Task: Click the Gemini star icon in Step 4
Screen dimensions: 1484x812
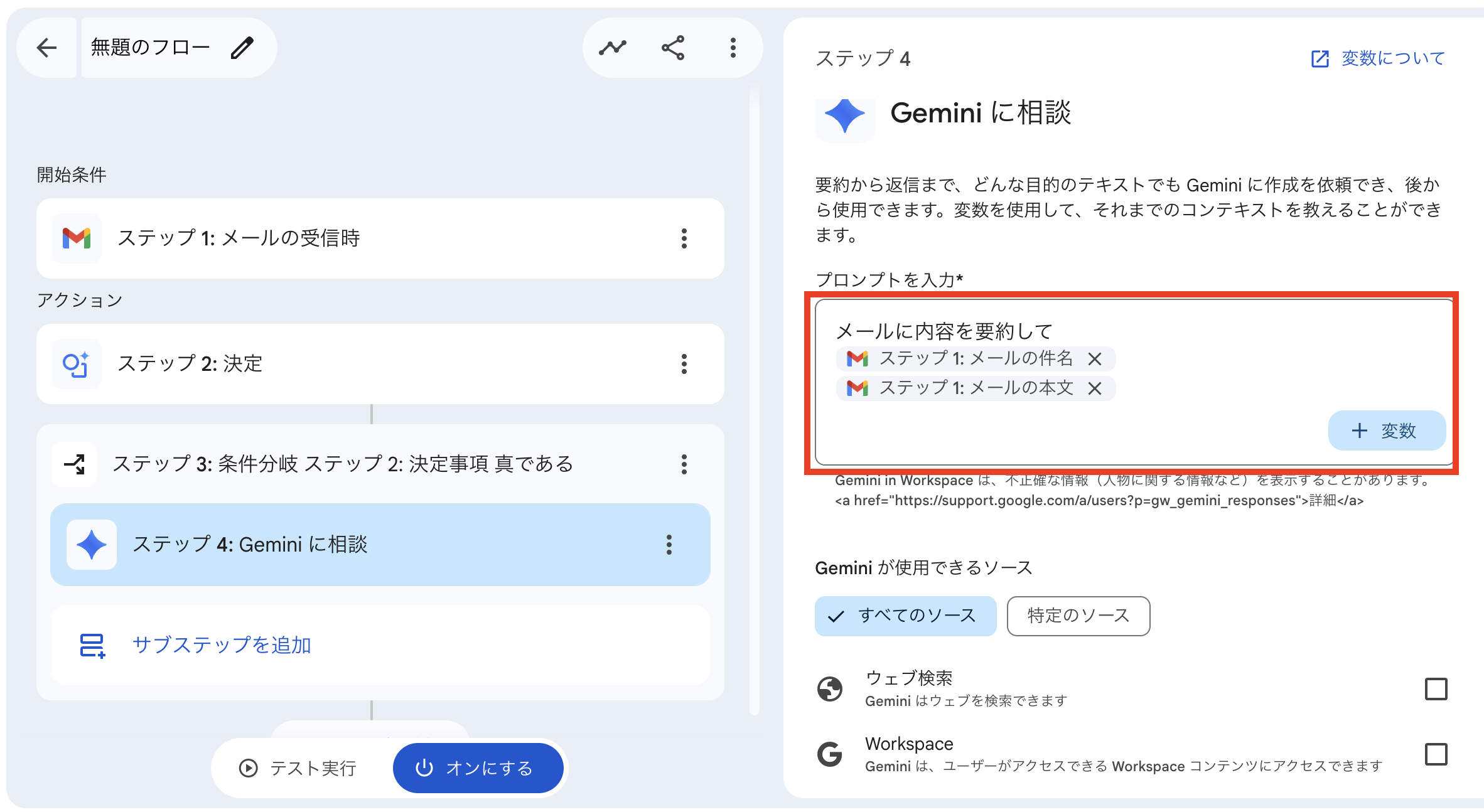Action: (x=92, y=545)
